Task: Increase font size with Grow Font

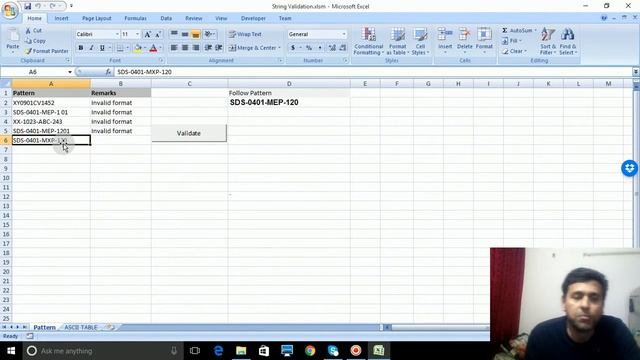Action: point(148,34)
